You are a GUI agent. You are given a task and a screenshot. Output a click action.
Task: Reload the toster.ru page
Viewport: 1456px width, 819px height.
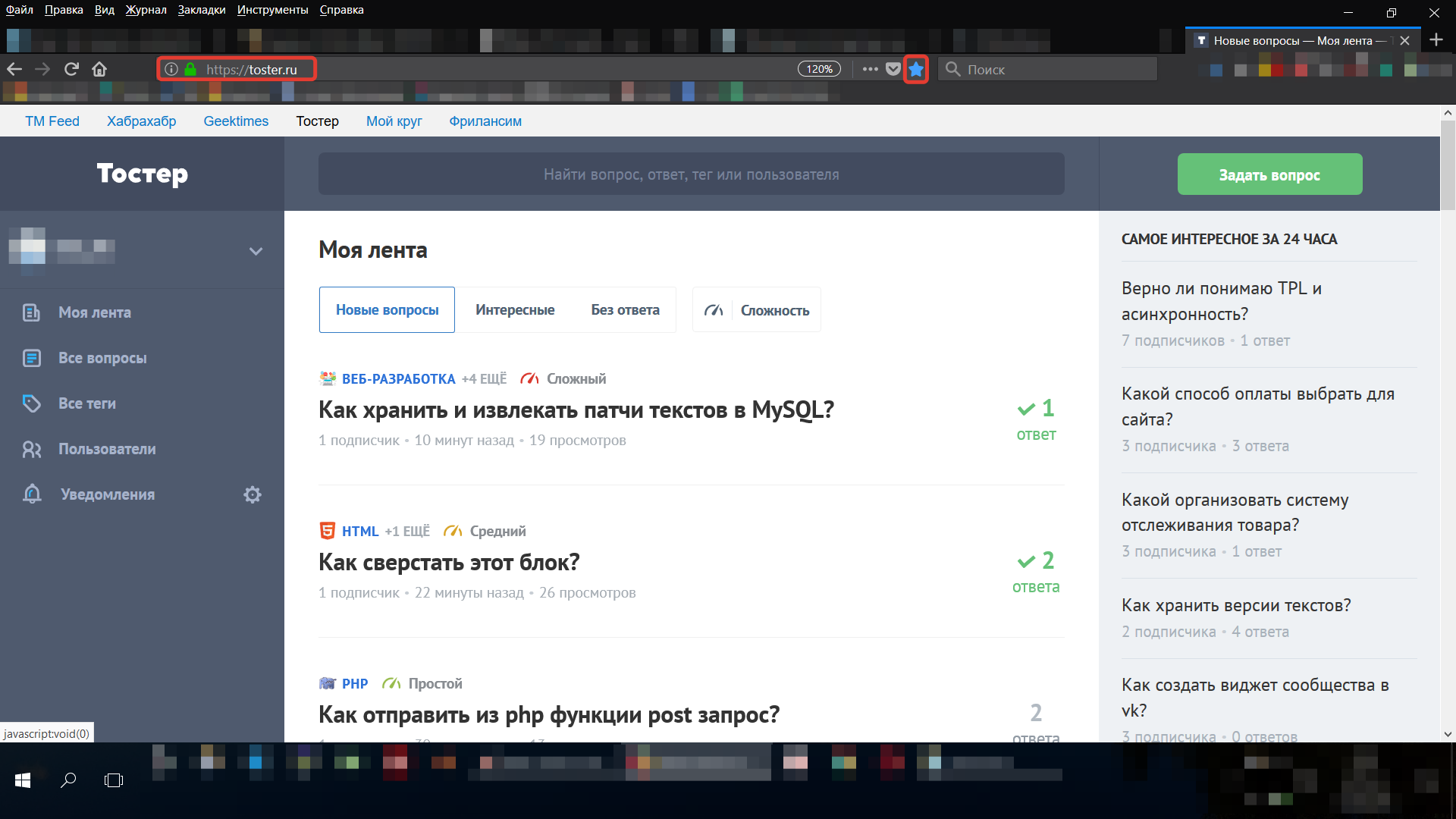tap(71, 69)
